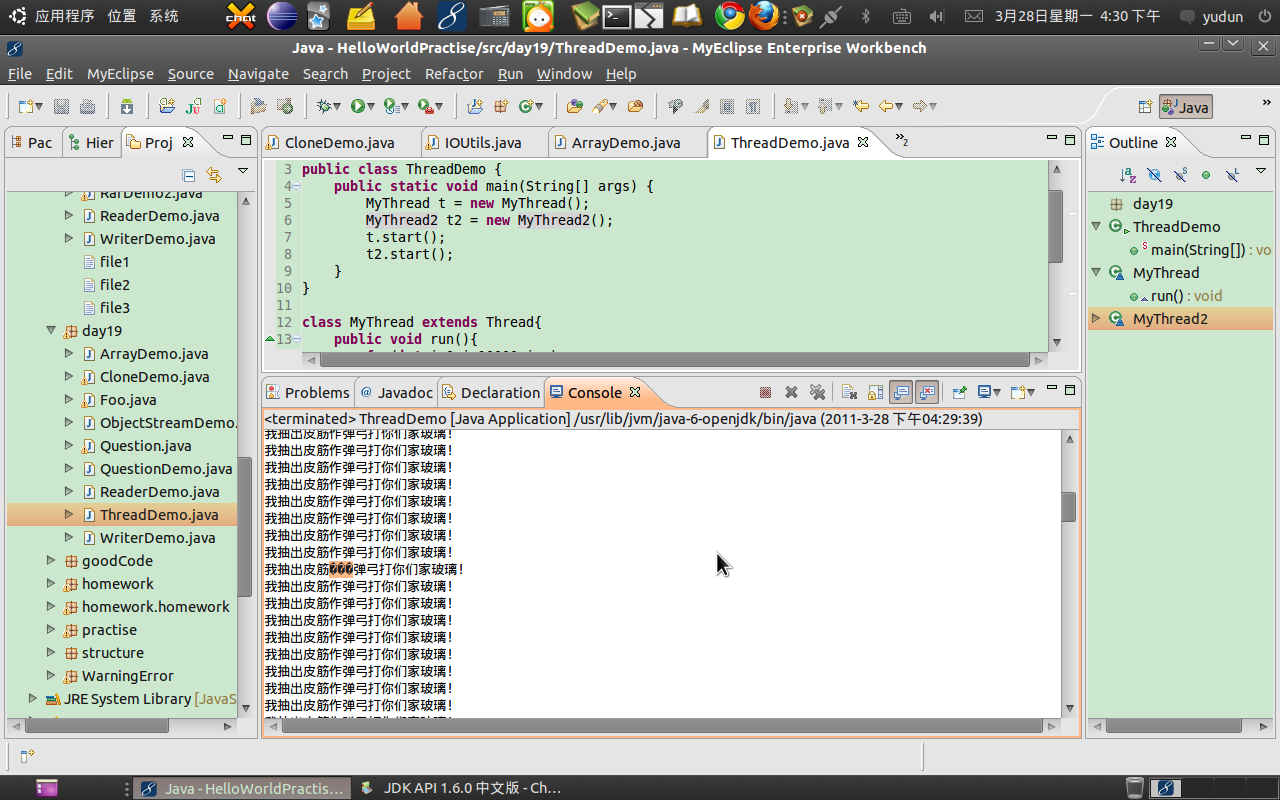Open ArrayDemo.java editor tab
This screenshot has width=1280, height=800.
coord(625,143)
